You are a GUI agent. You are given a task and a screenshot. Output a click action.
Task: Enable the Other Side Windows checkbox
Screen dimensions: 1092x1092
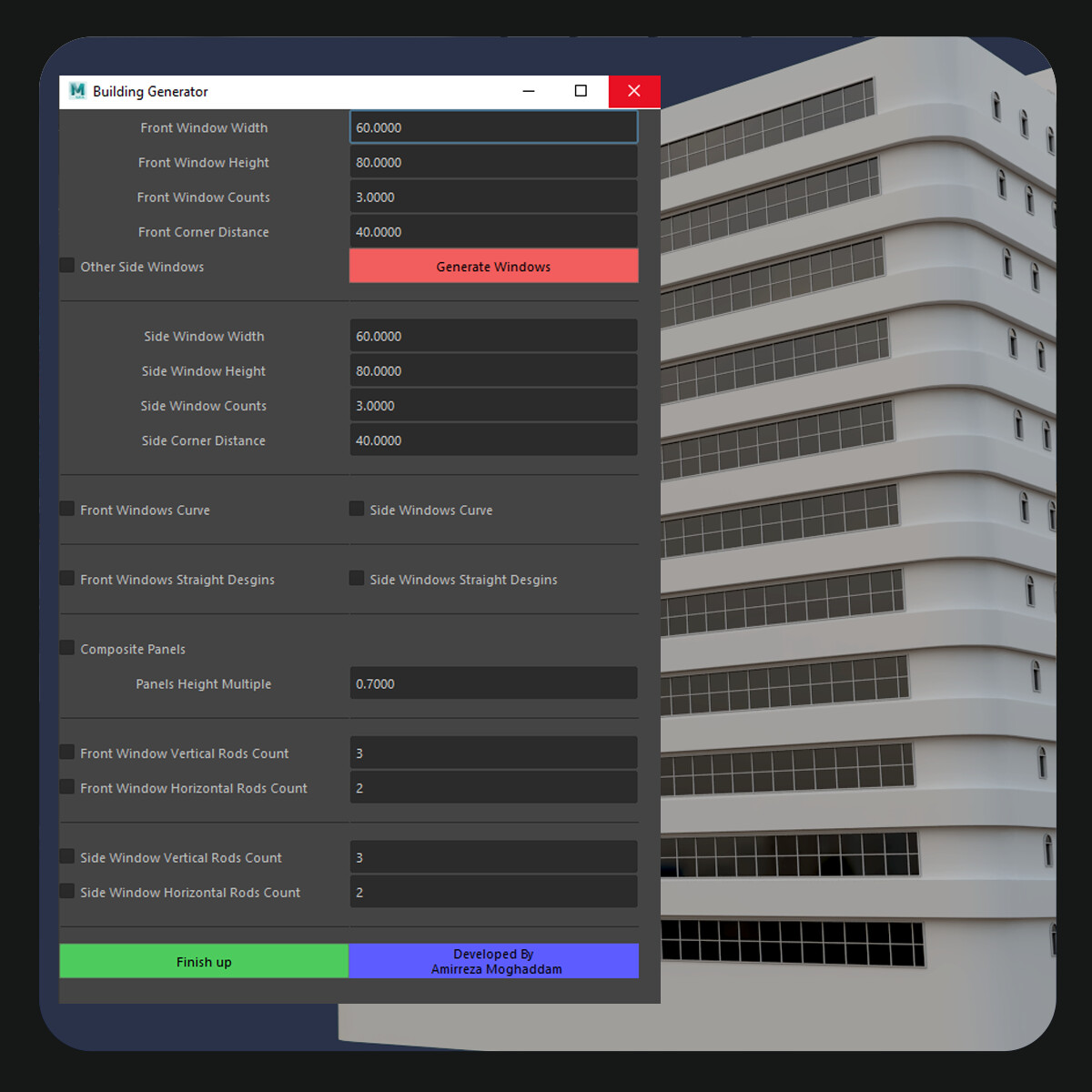[x=66, y=265]
